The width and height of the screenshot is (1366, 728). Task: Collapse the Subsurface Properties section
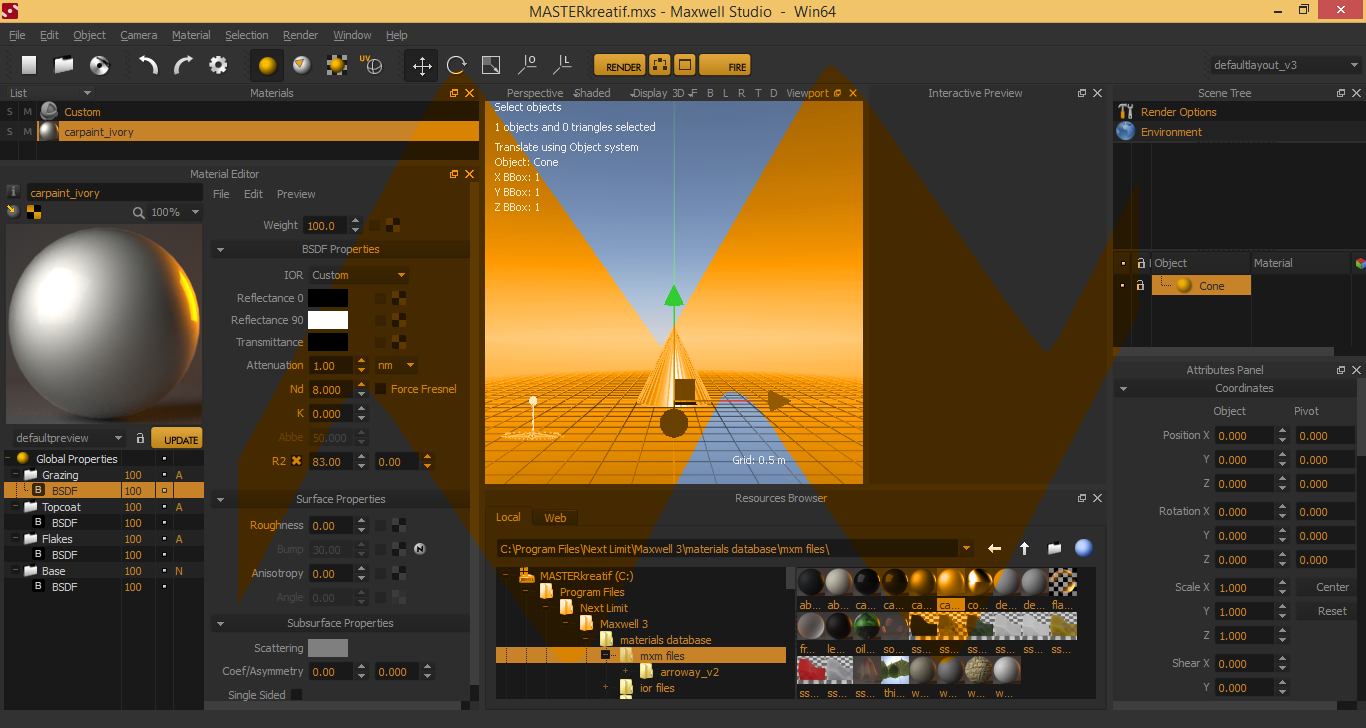pos(220,623)
